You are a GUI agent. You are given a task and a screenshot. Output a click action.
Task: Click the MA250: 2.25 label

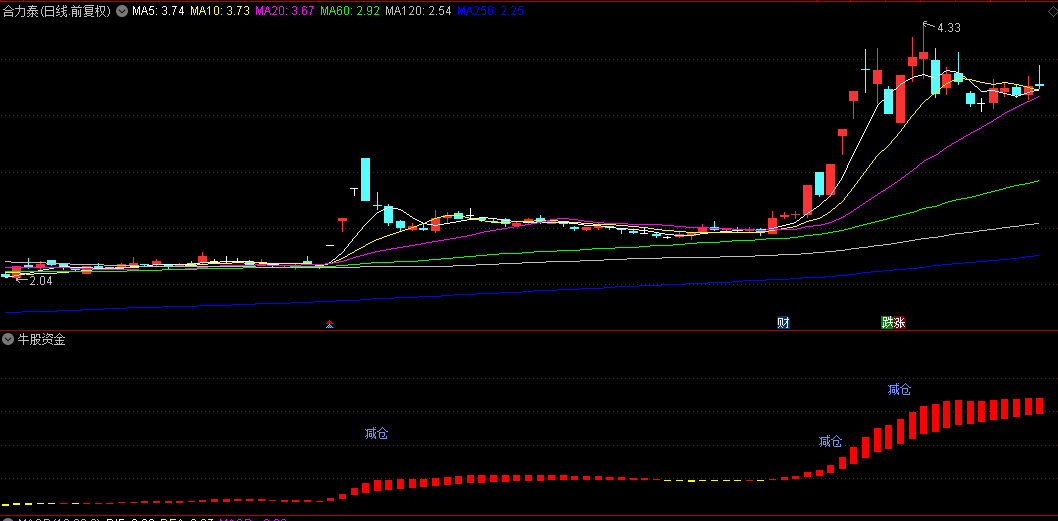[x=490, y=11]
